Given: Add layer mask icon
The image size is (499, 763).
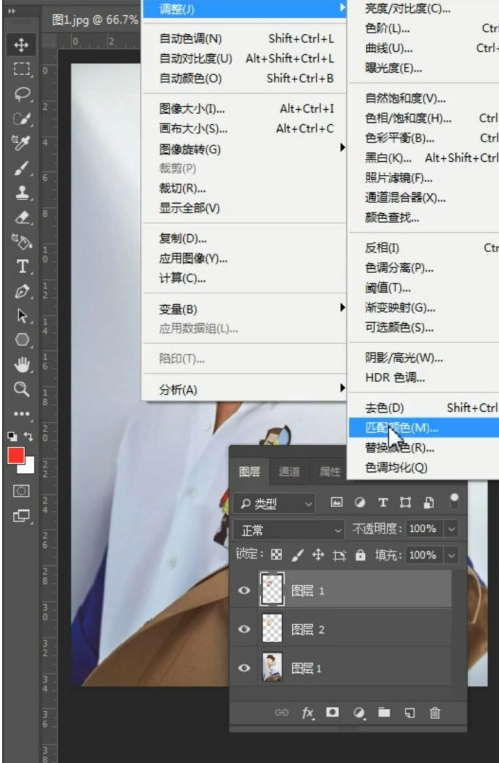Looking at the screenshot, I should [333, 712].
